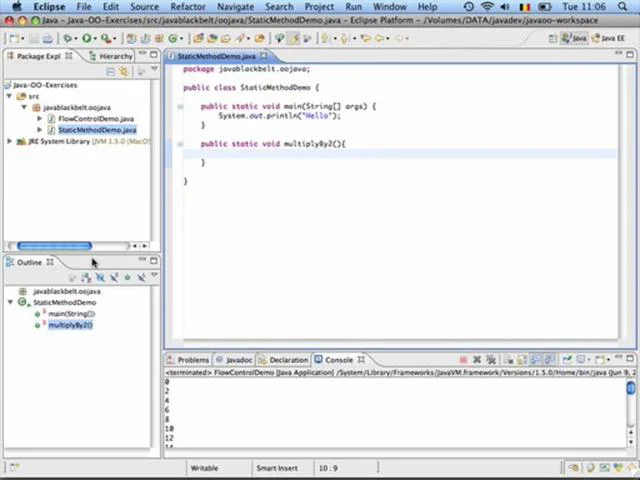Viewport: 640px width, 480px height.
Task: Click the Back navigation arrow in the toolbar
Action: pos(379,38)
